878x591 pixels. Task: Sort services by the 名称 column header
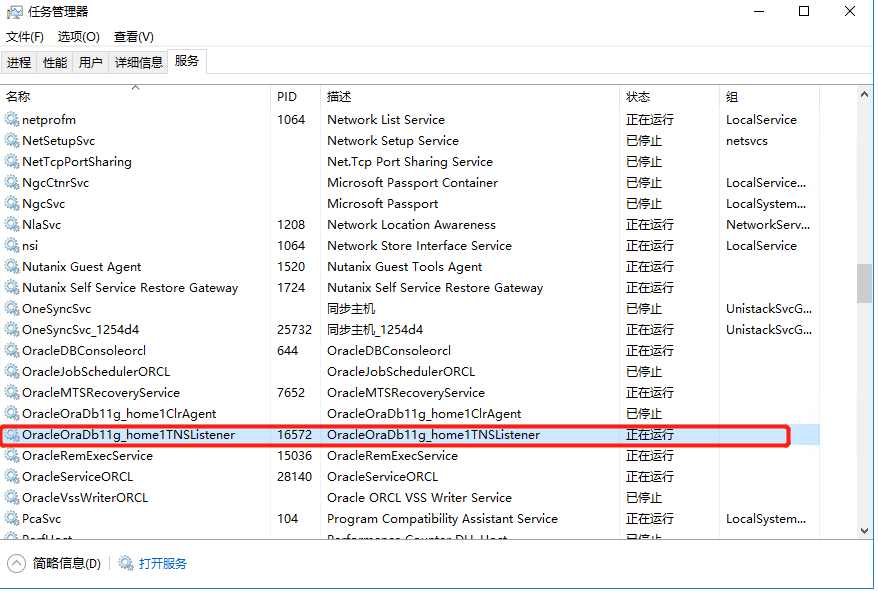(136, 96)
